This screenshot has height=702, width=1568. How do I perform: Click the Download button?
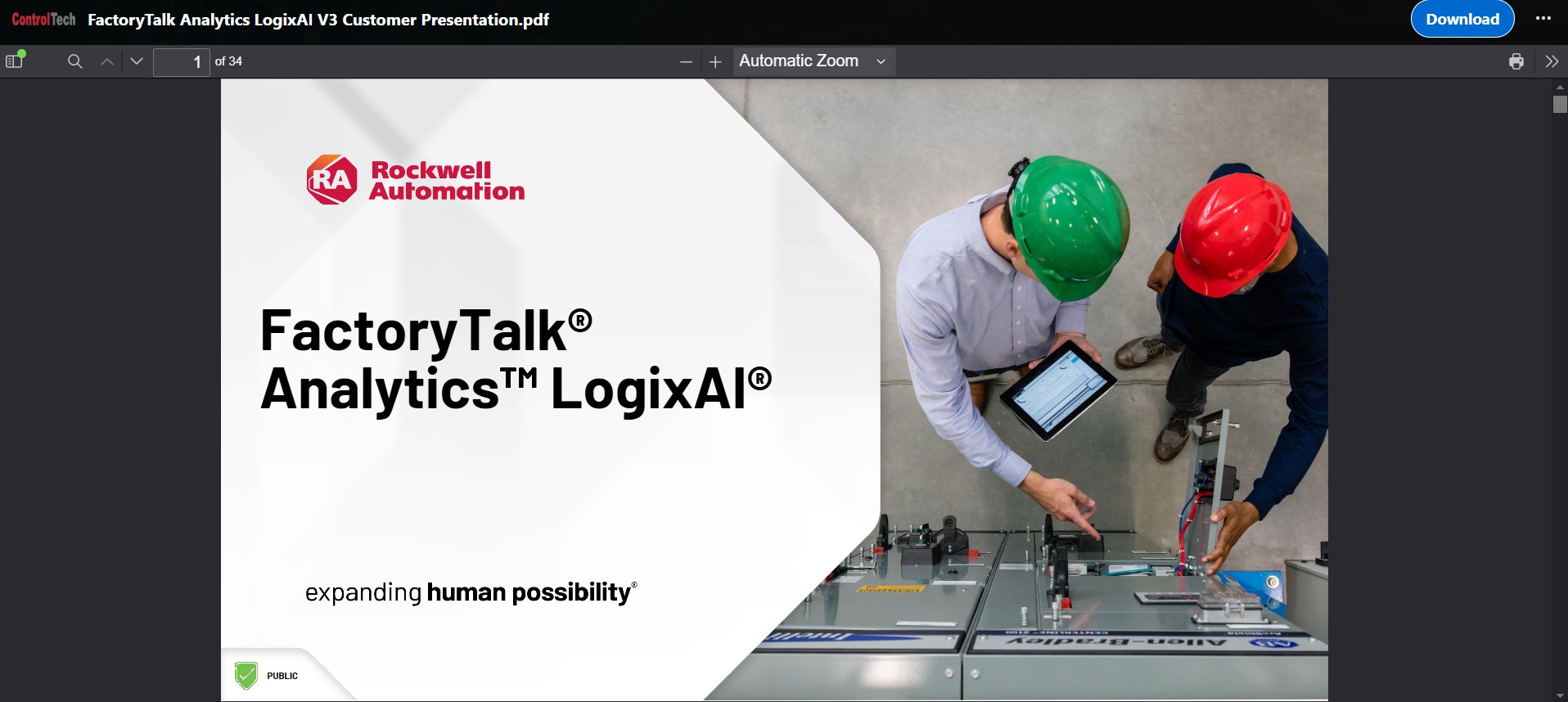pyautogui.click(x=1462, y=19)
